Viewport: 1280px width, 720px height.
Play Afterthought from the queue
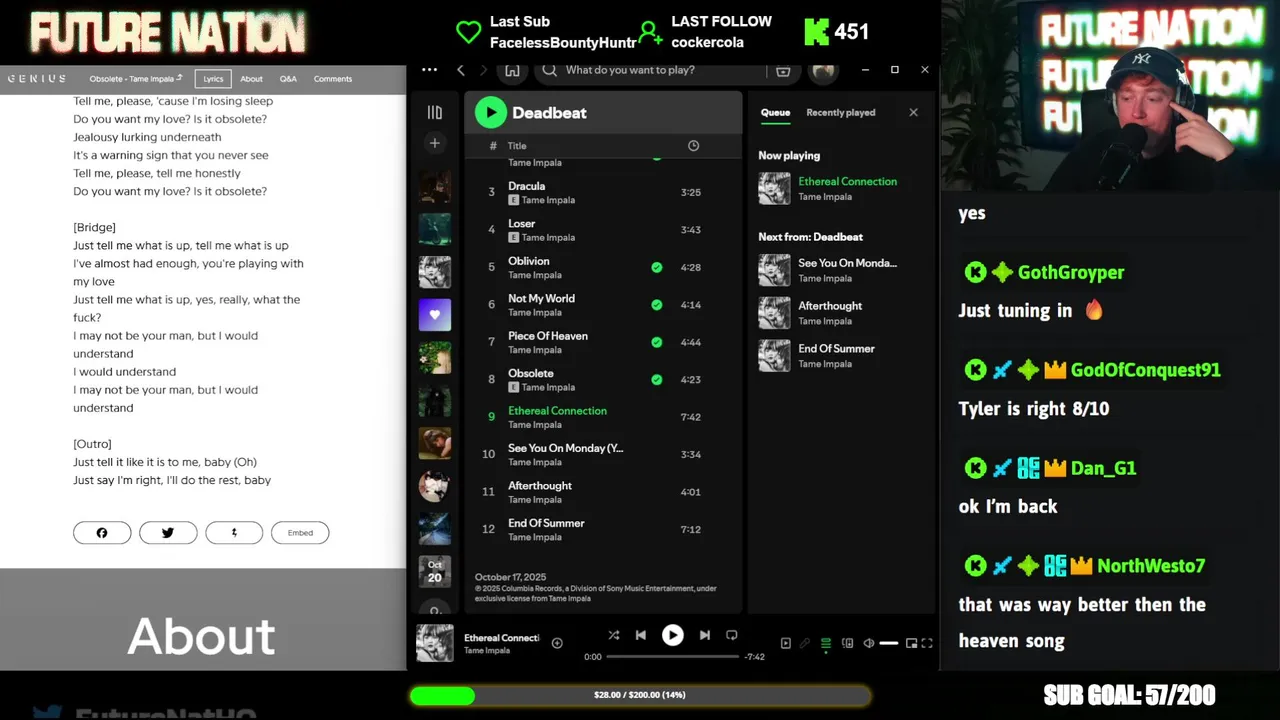840,312
